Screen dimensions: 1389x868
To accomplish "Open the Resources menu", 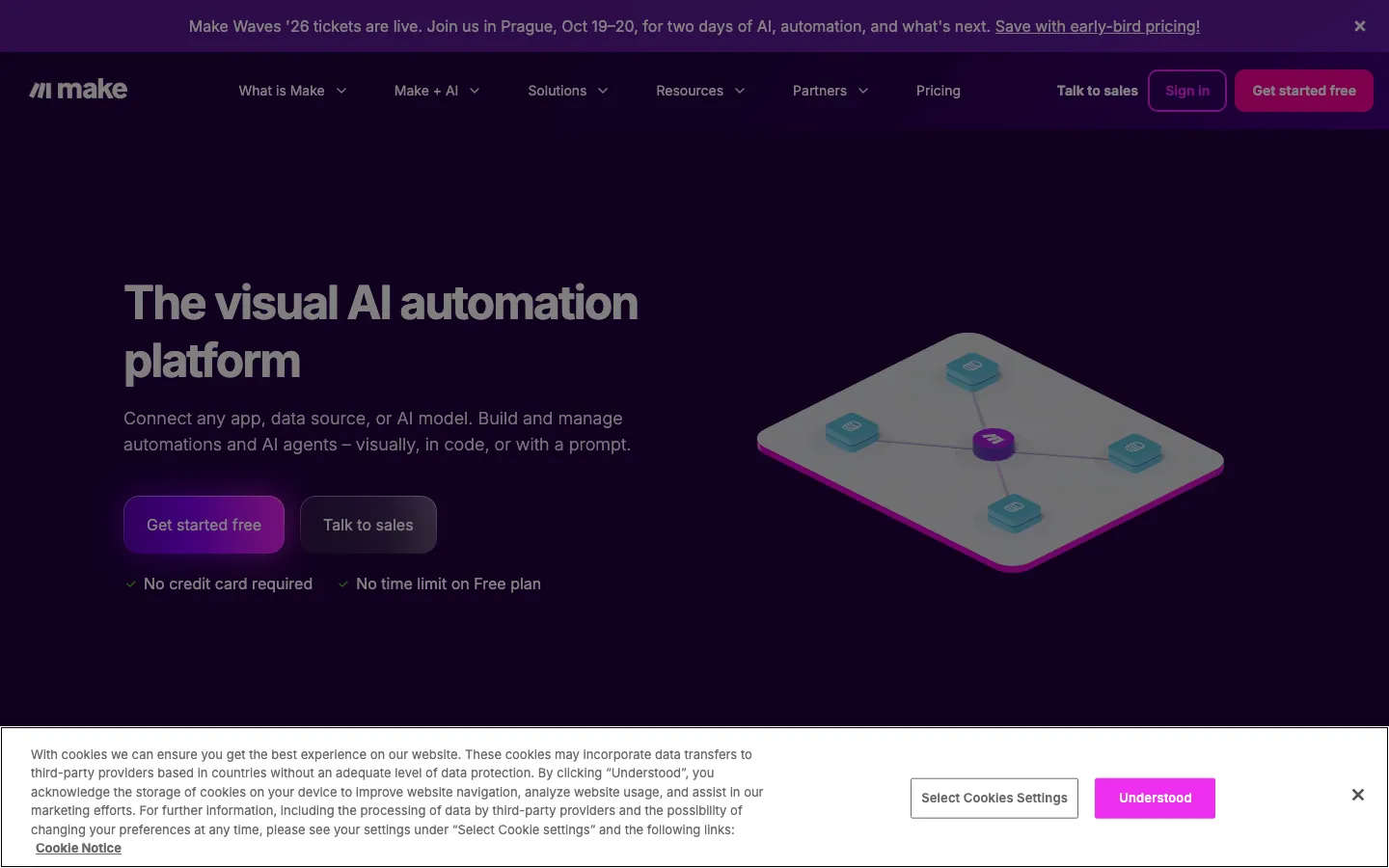I will pyautogui.click(x=700, y=91).
